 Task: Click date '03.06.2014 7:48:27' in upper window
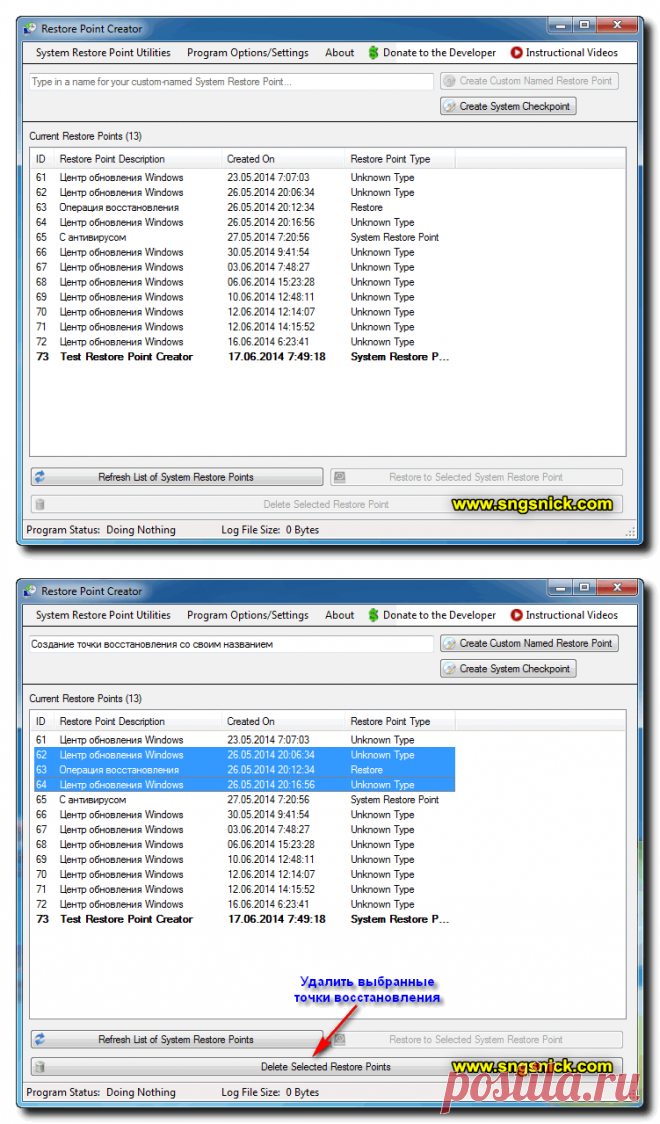pyautogui.click(x=268, y=267)
